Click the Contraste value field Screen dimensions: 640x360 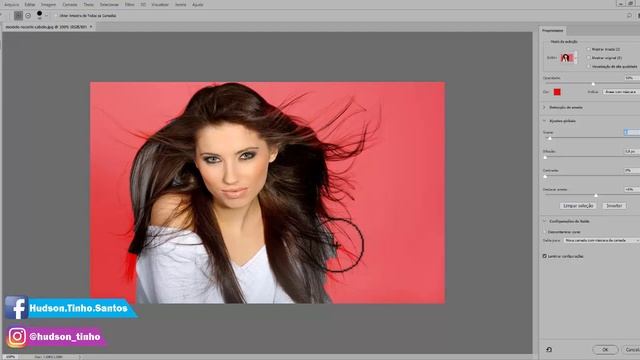pyautogui.click(x=631, y=170)
